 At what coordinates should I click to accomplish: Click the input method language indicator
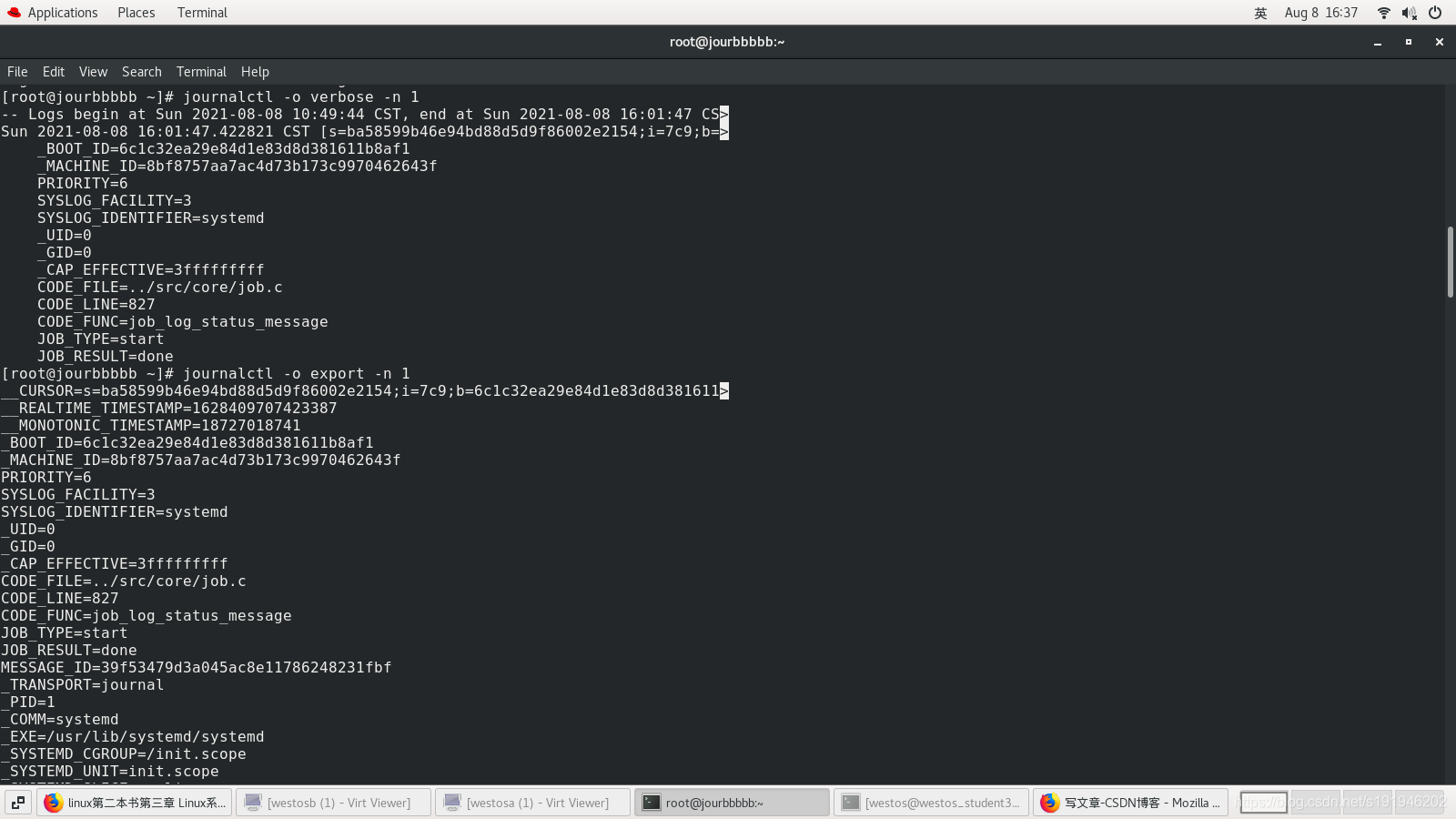coord(1260,13)
